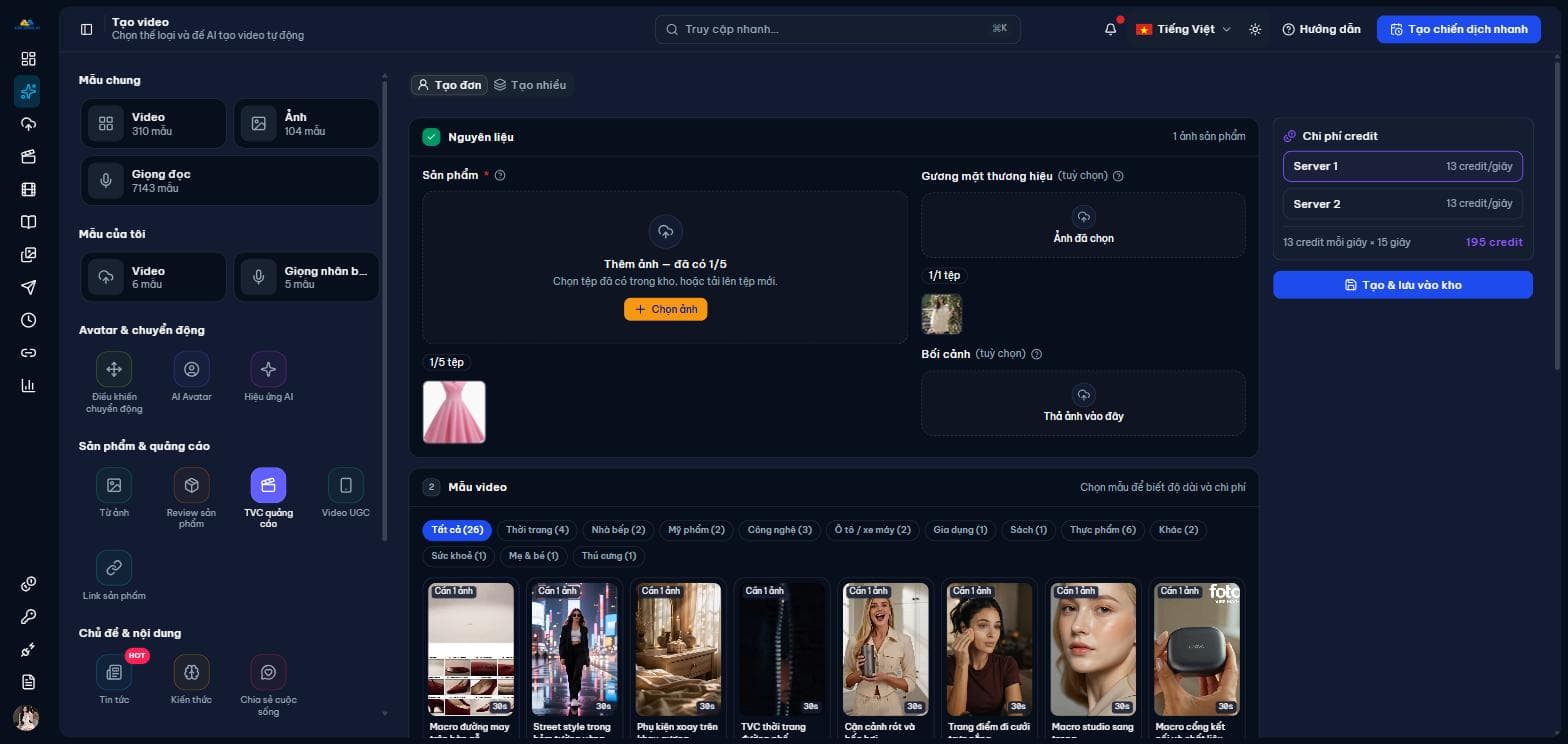The height and width of the screenshot is (744, 1568).
Task: Open the notifications bell
Action: click(x=1110, y=29)
